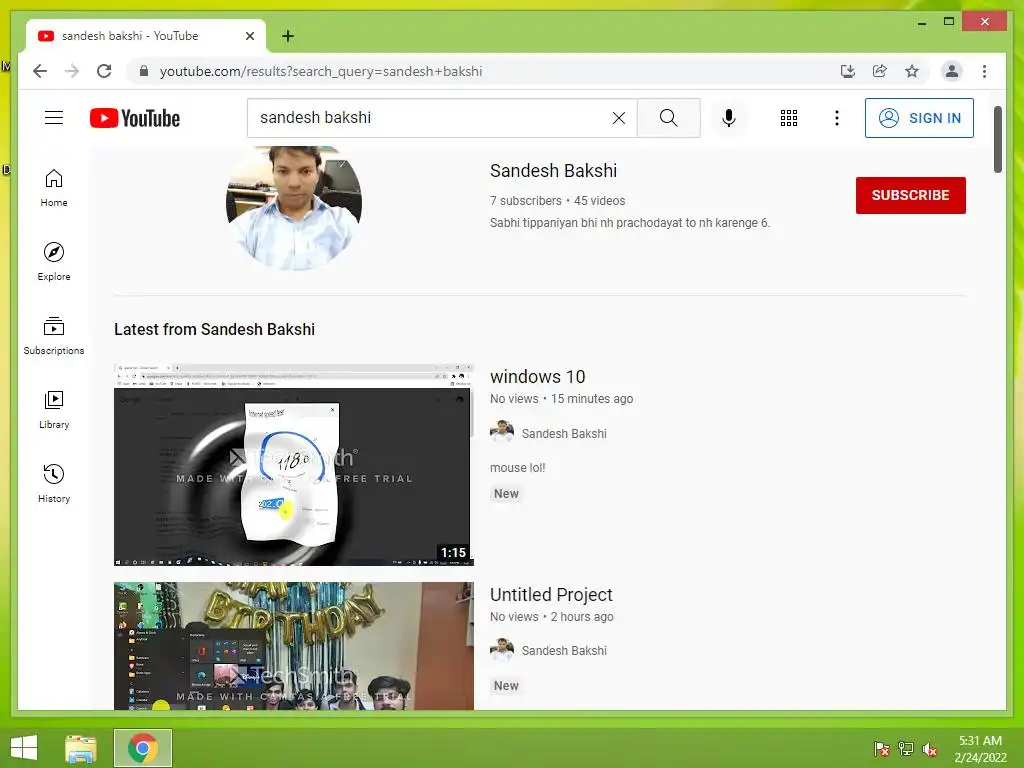Image resolution: width=1024 pixels, height=768 pixels.
Task: Subscribe to Sandesh Bakshi channel
Action: point(910,195)
